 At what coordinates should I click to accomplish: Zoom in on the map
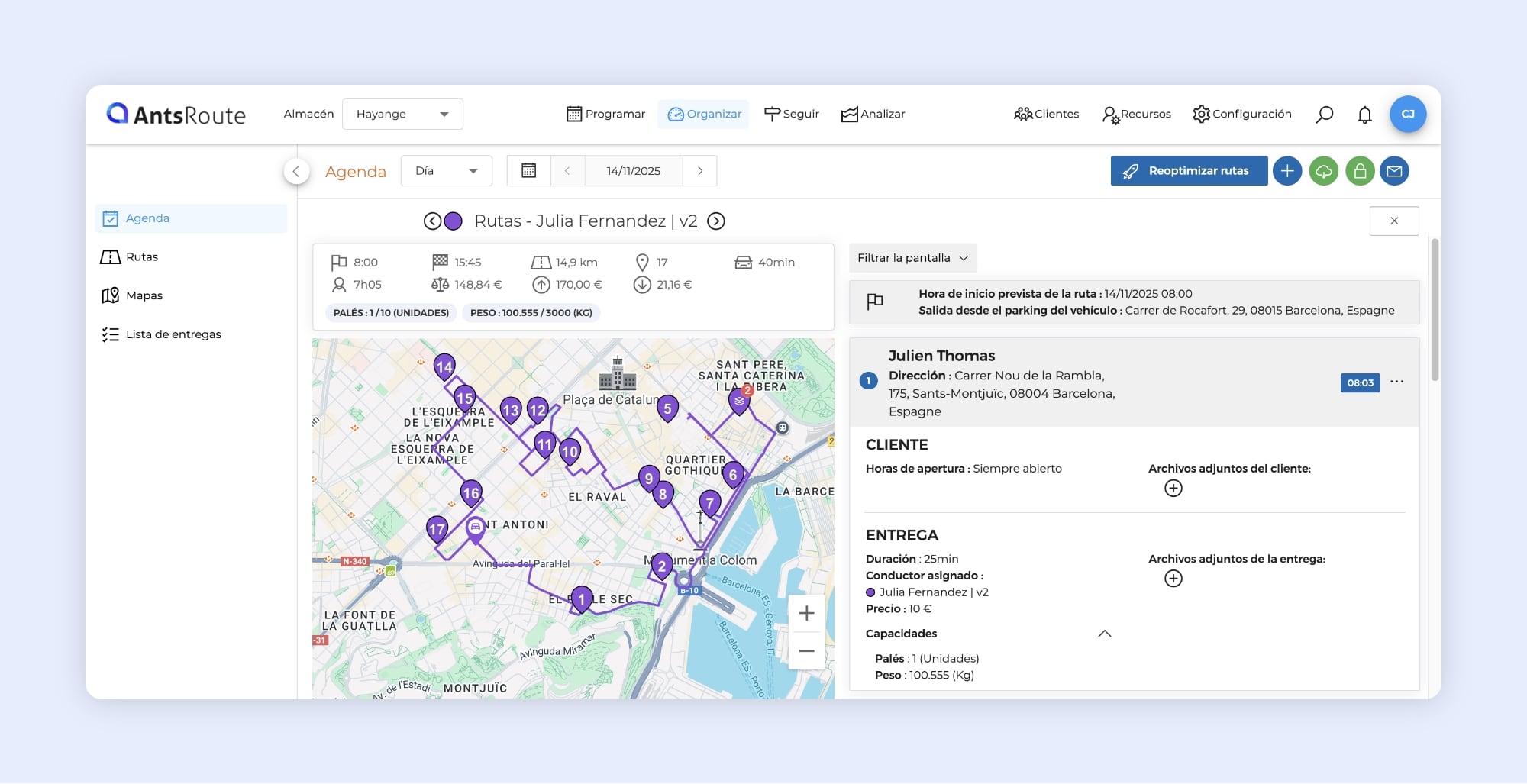[806, 613]
